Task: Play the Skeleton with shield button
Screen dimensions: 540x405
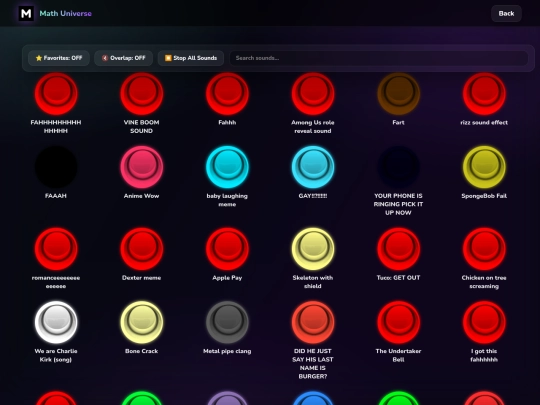Action: coord(313,249)
